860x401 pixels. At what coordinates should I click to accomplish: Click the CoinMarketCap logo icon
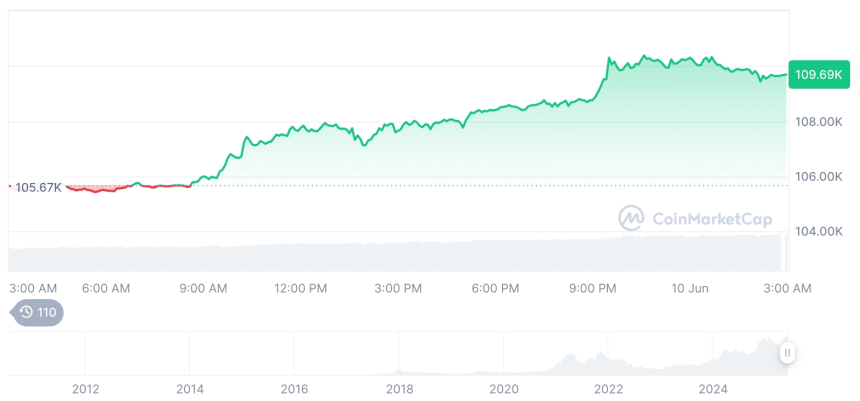pyautogui.click(x=631, y=217)
